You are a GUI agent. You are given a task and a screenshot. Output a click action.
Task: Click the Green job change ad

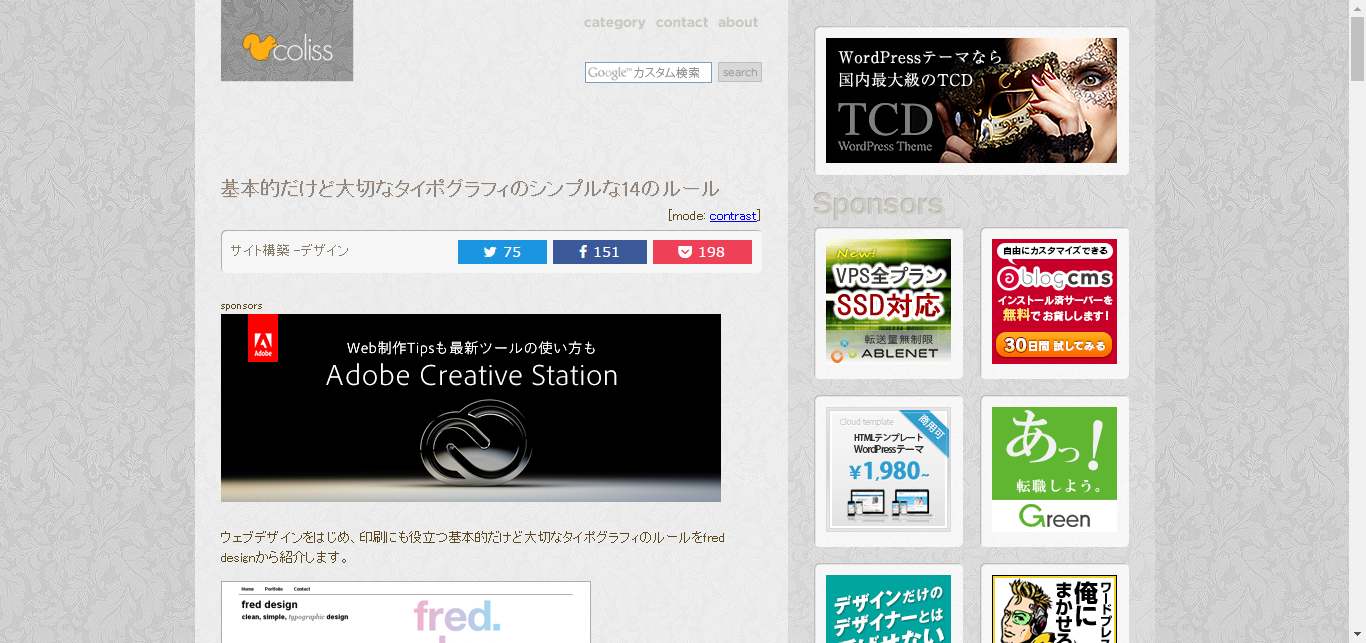coord(1054,470)
